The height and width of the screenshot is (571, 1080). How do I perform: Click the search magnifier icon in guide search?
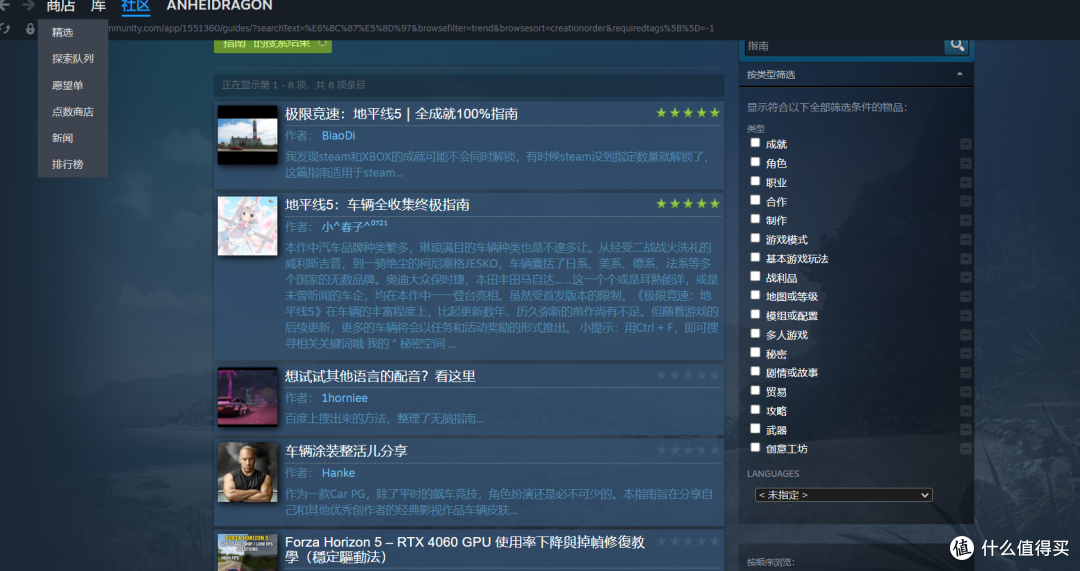[957, 45]
